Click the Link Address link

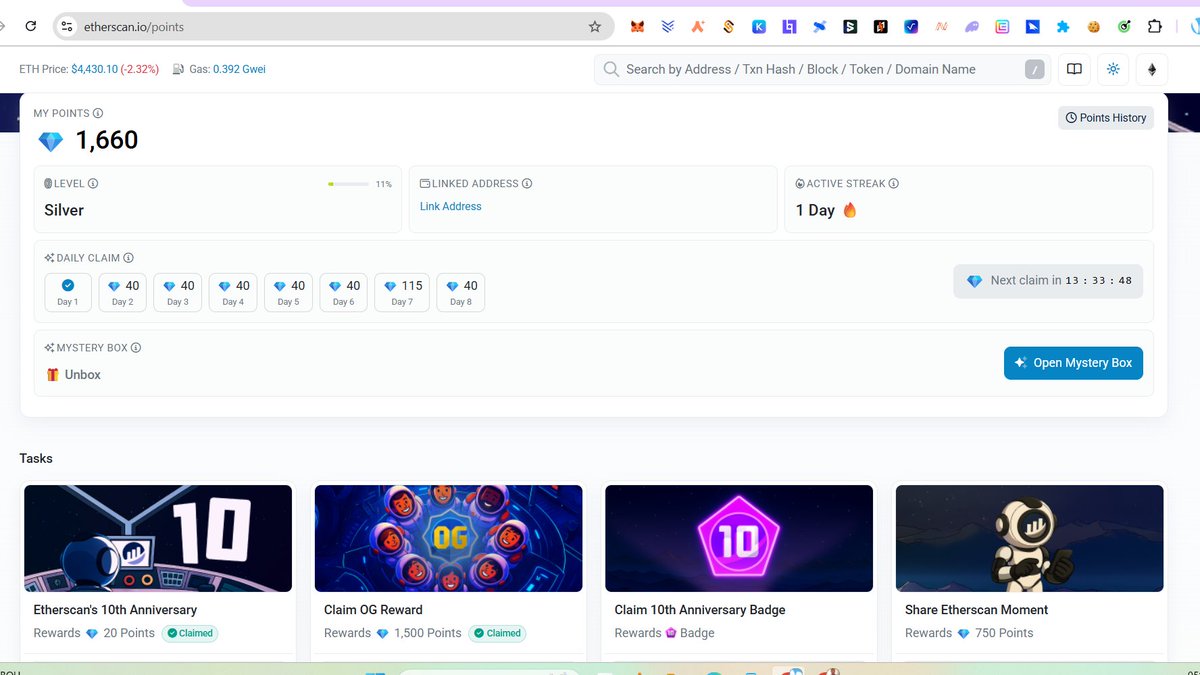point(451,206)
